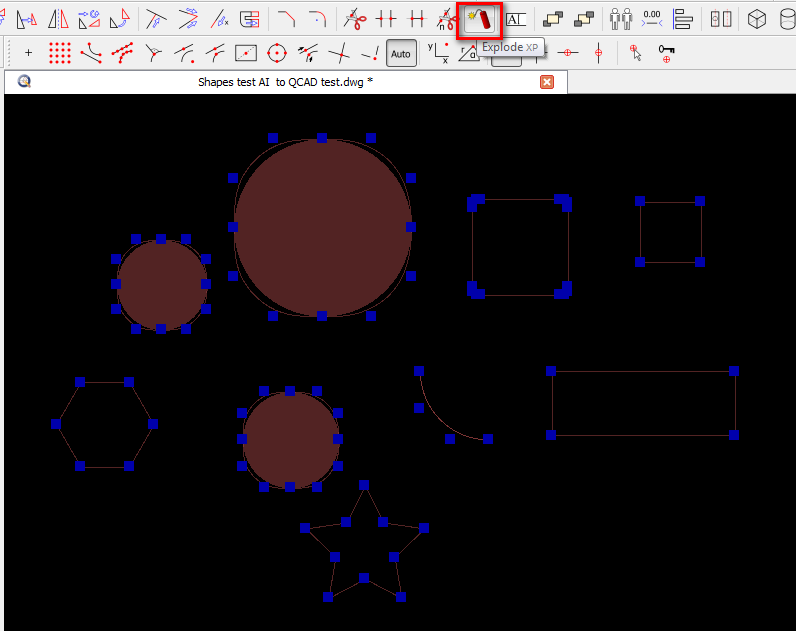Toggle the Auto snap button
Screen dimensions: 796x631
[x=401, y=53]
